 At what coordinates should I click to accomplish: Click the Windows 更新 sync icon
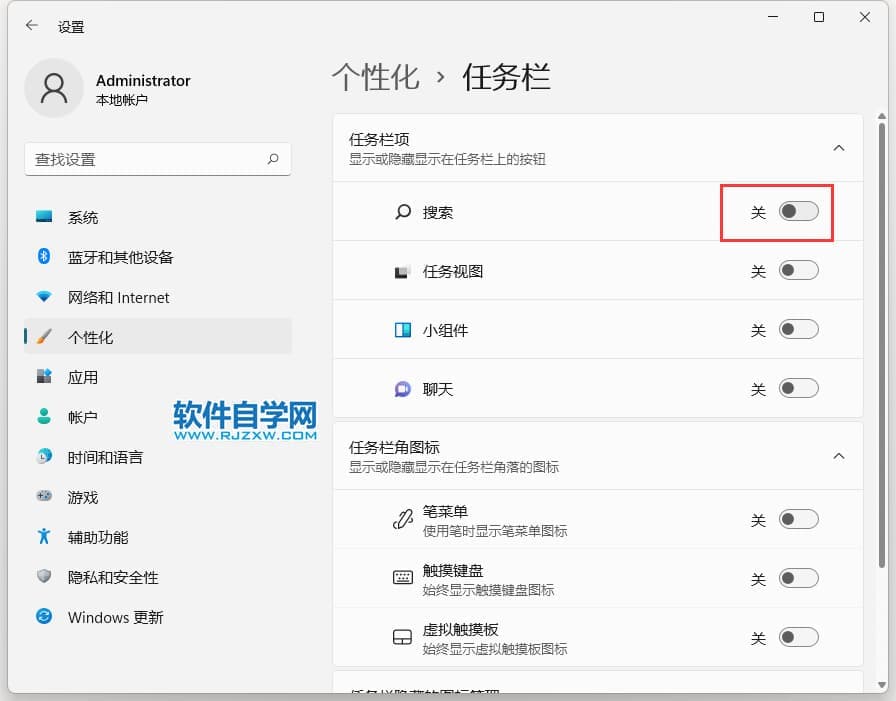44,617
